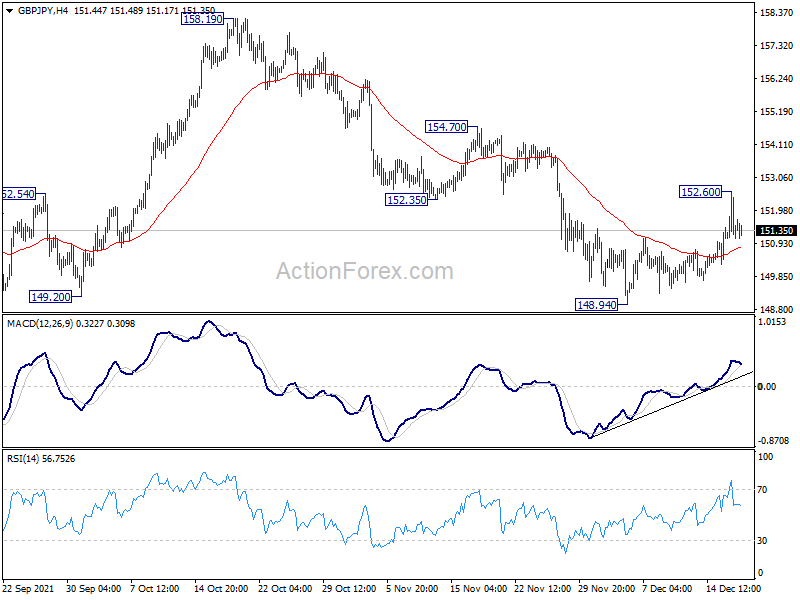
Task: Click the 152.350 price label
Action: pos(406,200)
